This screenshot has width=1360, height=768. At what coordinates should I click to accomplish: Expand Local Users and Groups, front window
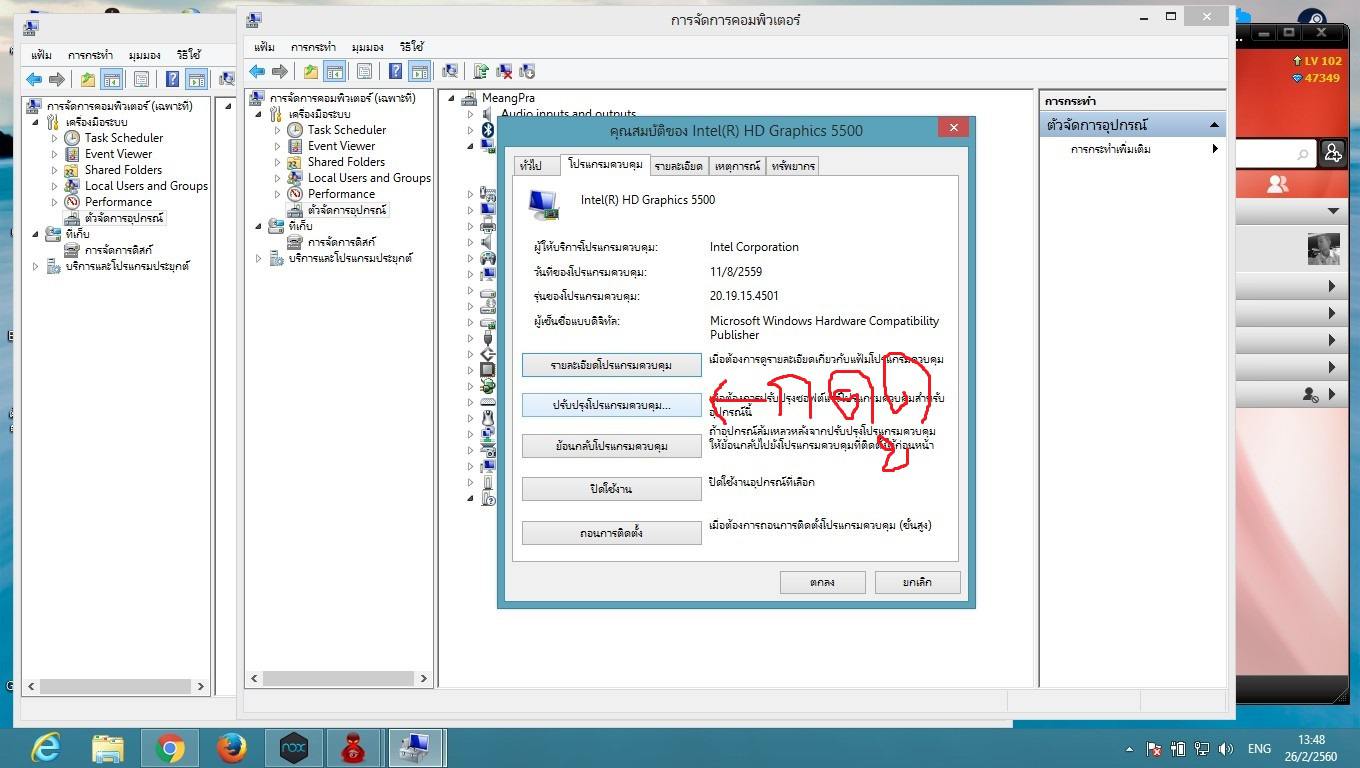pos(278,178)
